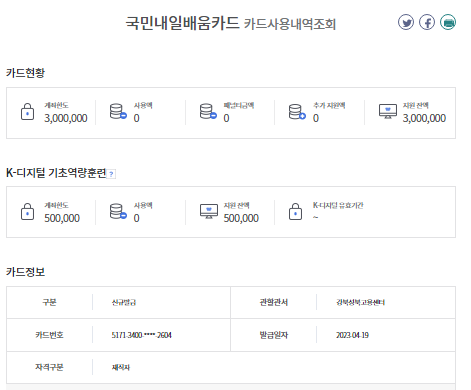The image size is (471, 390).
Task: Click the 자격구분 row label
Action: pyautogui.click(x=49, y=367)
